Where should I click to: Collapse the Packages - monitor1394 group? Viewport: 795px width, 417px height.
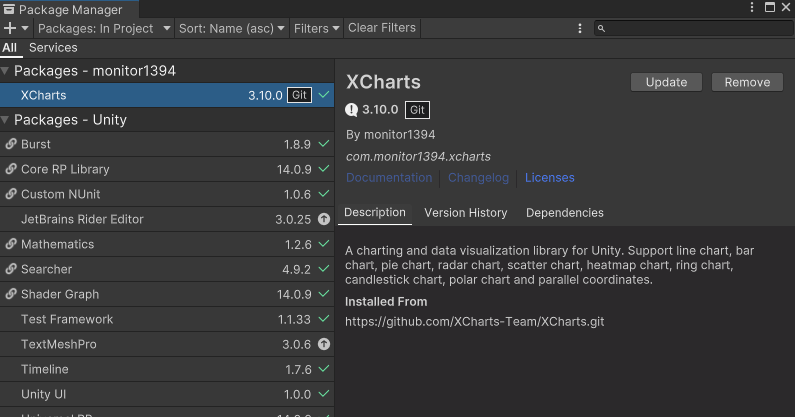5,71
